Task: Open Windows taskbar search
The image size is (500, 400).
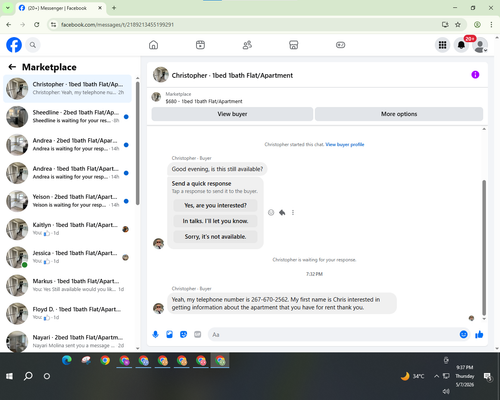Action: [28, 376]
